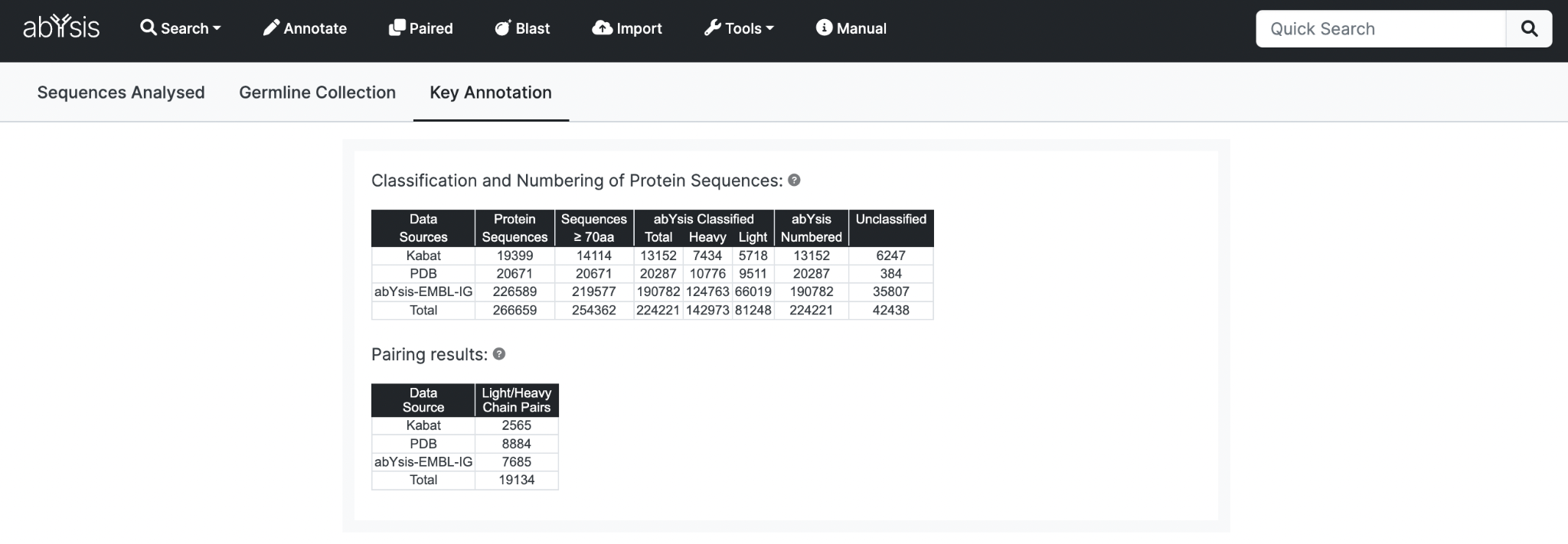This screenshot has width=1568, height=544.
Task: Click Sequences ≥ 70aa column header
Action: (x=594, y=228)
